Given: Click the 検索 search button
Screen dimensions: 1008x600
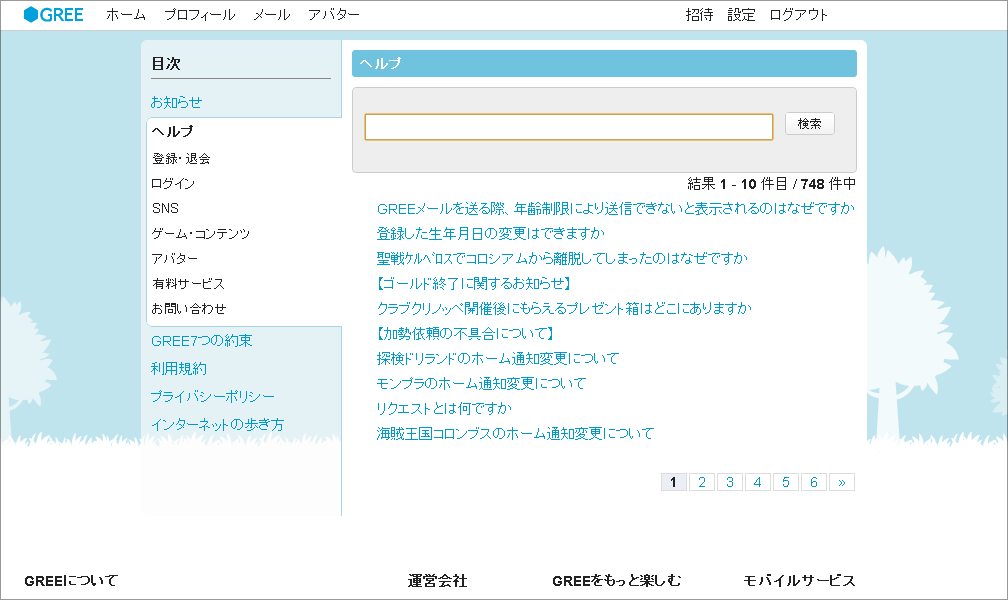Looking at the screenshot, I should [810, 123].
